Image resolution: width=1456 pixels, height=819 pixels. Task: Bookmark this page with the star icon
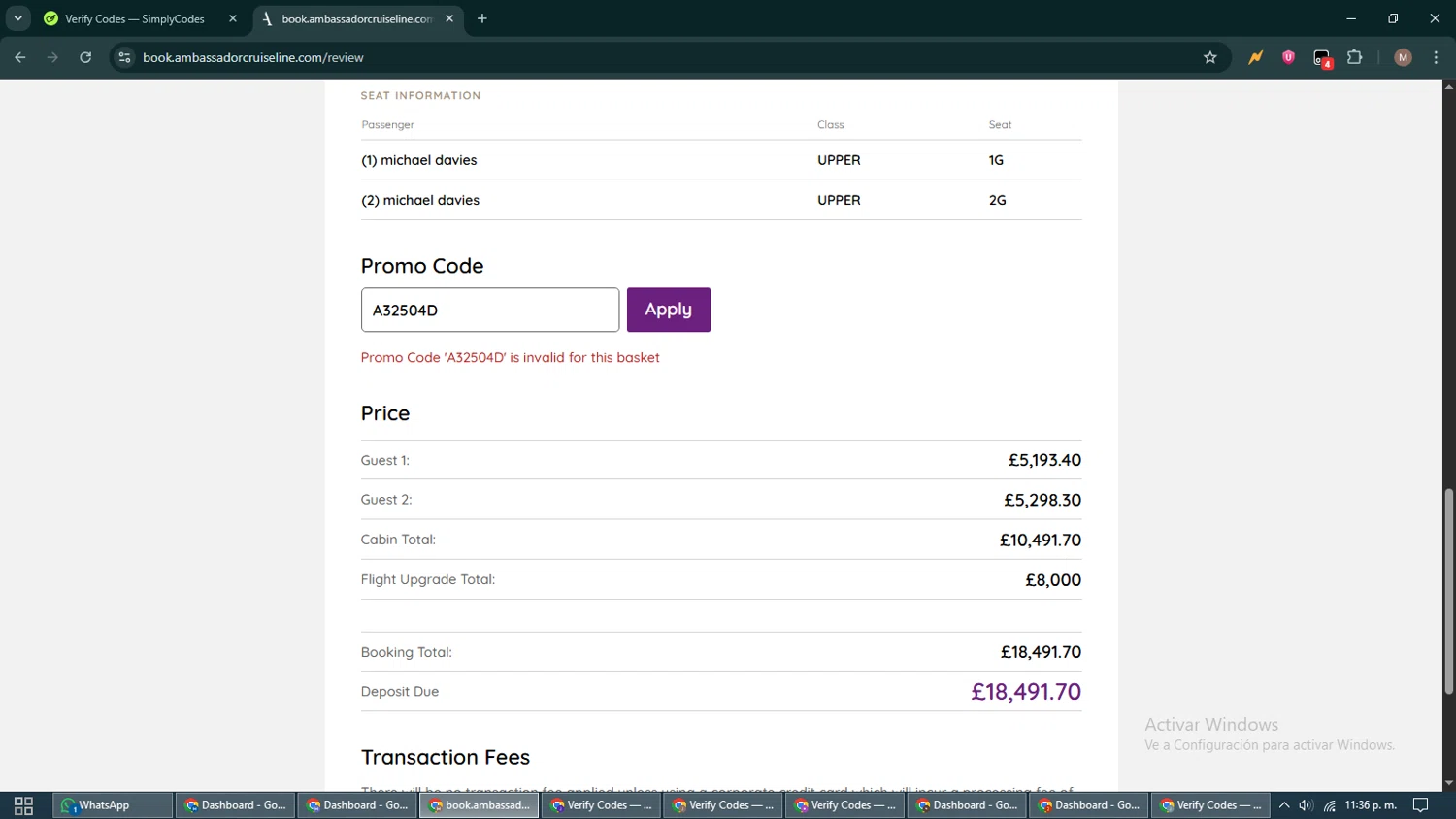click(1210, 58)
